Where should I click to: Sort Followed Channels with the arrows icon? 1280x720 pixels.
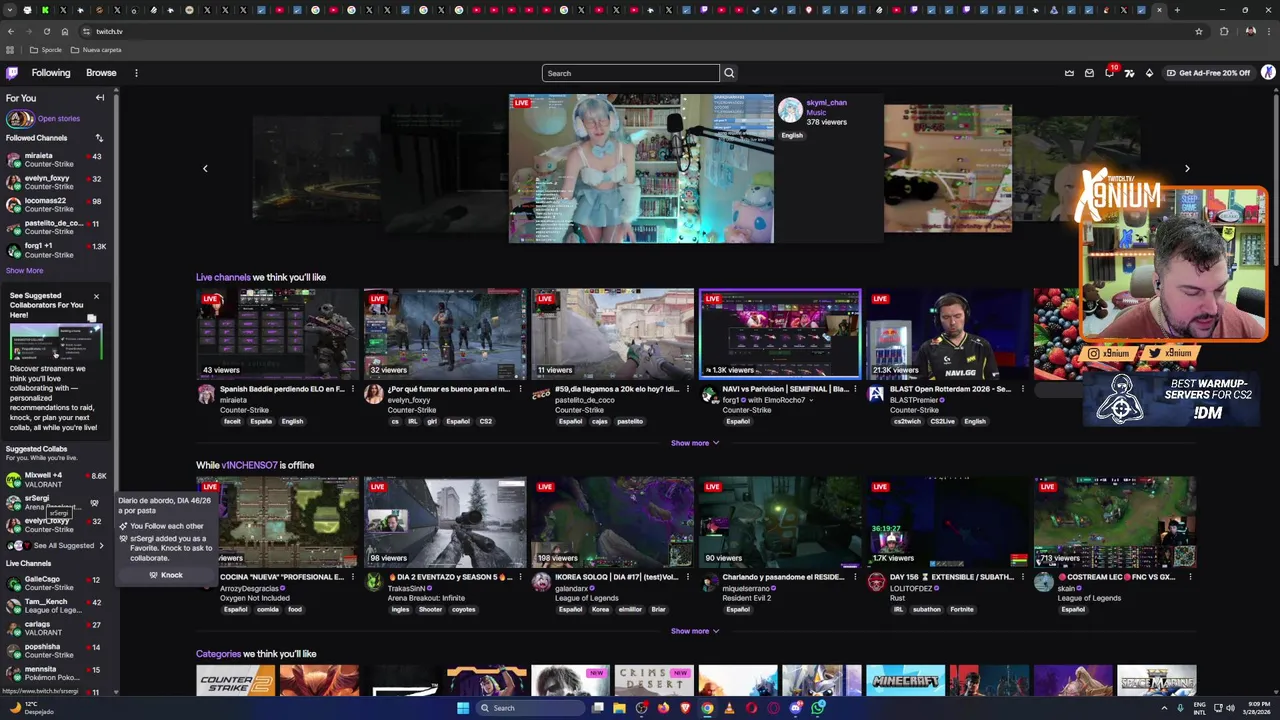click(99, 138)
